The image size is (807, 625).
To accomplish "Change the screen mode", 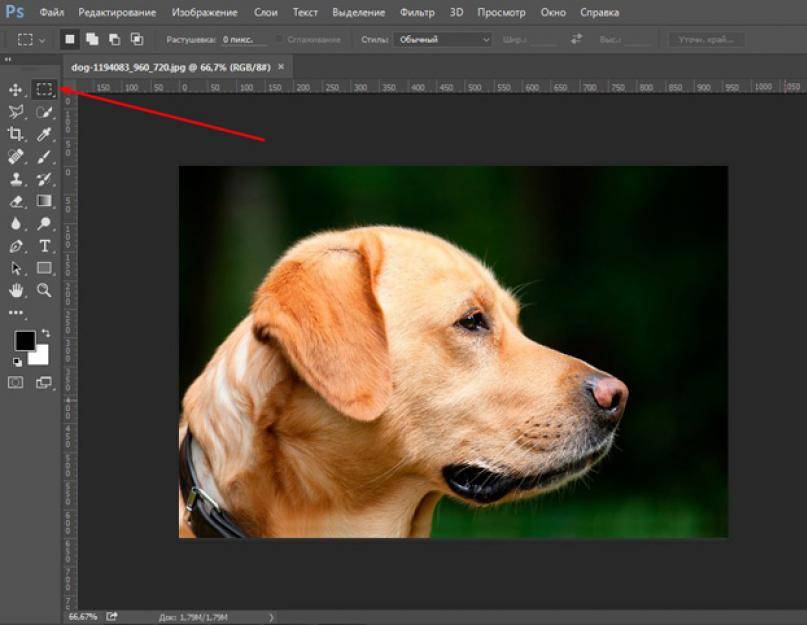I will tap(44, 383).
